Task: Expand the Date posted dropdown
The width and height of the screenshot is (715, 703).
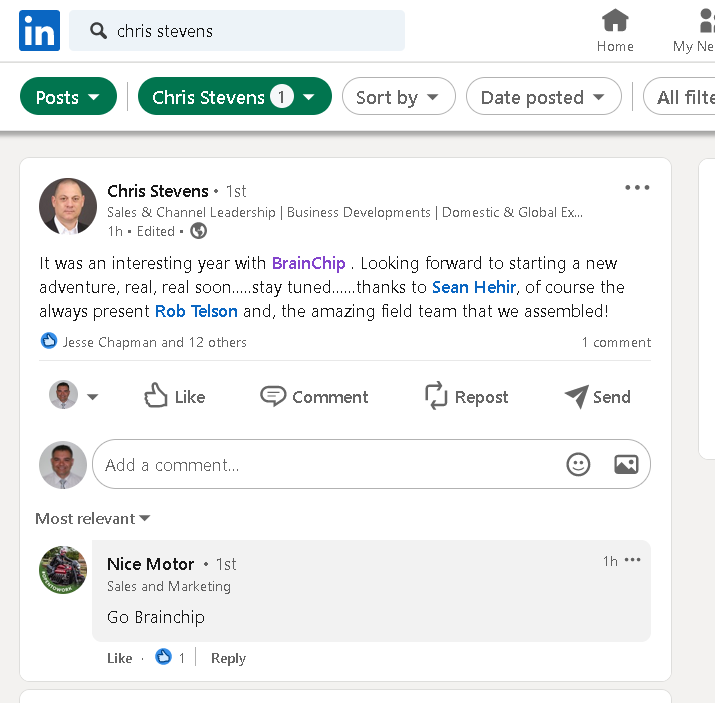Action: tap(543, 97)
